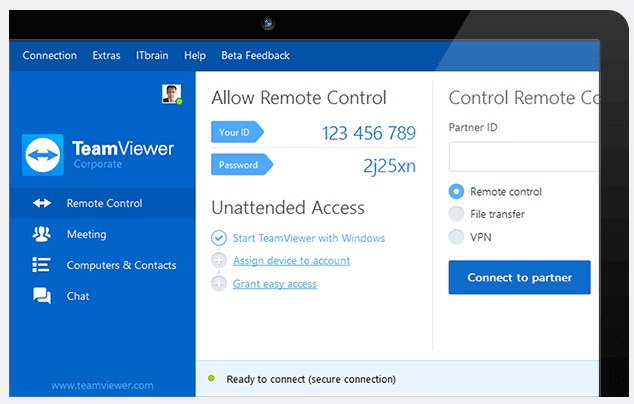
Task: Click the TeamViewer logo icon
Action: coord(42,155)
